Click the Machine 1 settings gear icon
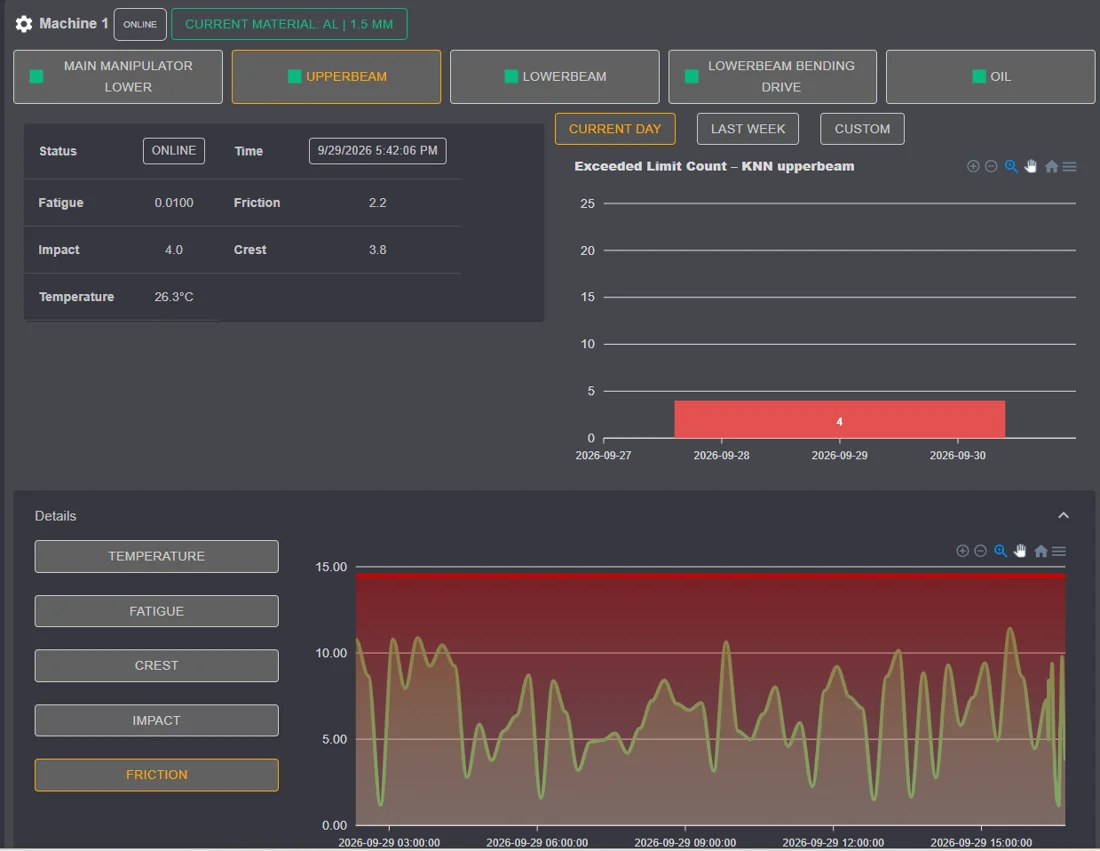 click(x=24, y=24)
